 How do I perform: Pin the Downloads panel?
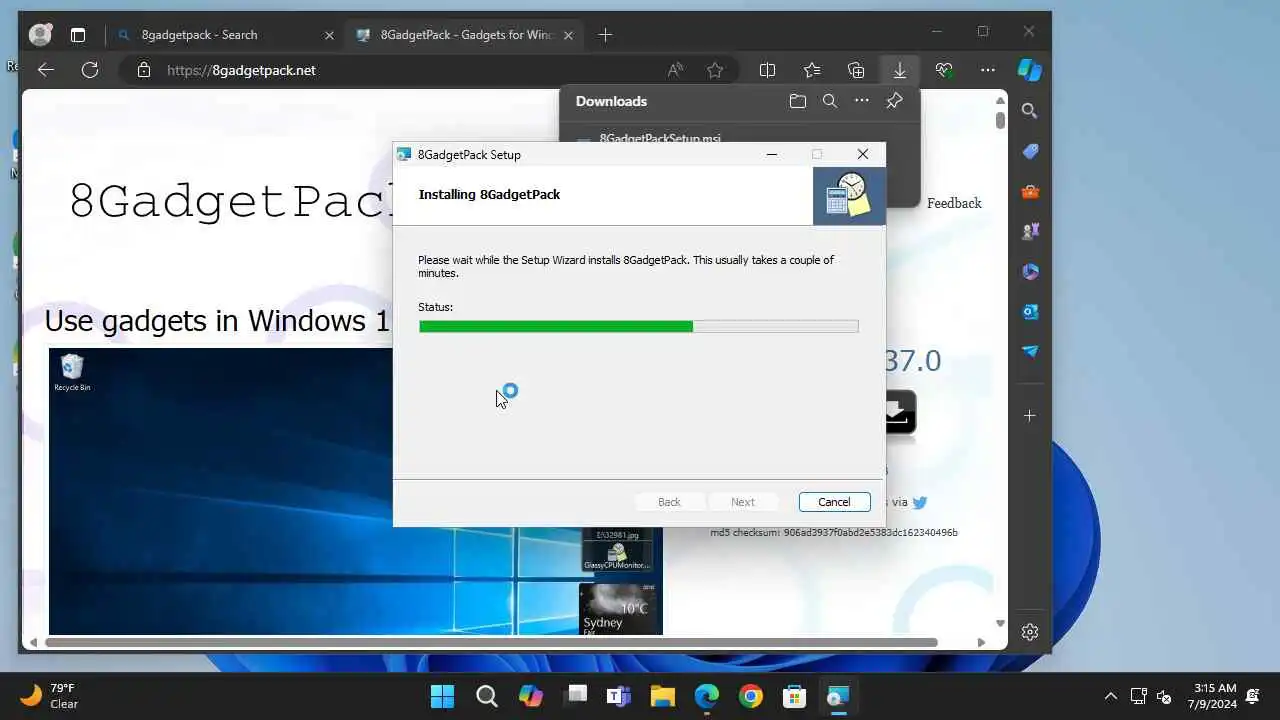(894, 101)
